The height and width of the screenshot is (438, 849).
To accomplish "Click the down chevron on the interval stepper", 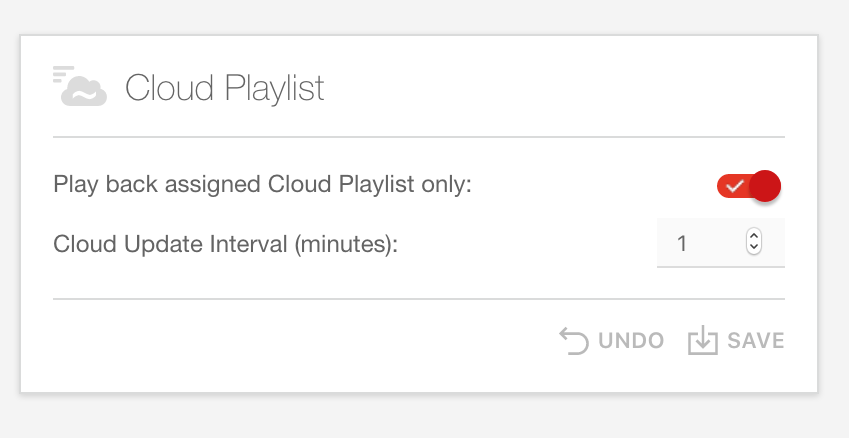I will [x=754, y=247].
